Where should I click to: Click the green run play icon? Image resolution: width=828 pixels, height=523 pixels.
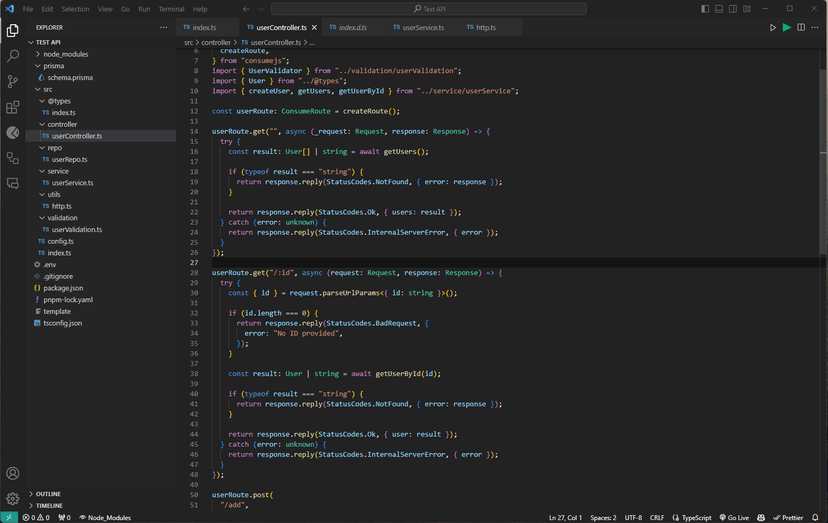(x=787, y=28)
